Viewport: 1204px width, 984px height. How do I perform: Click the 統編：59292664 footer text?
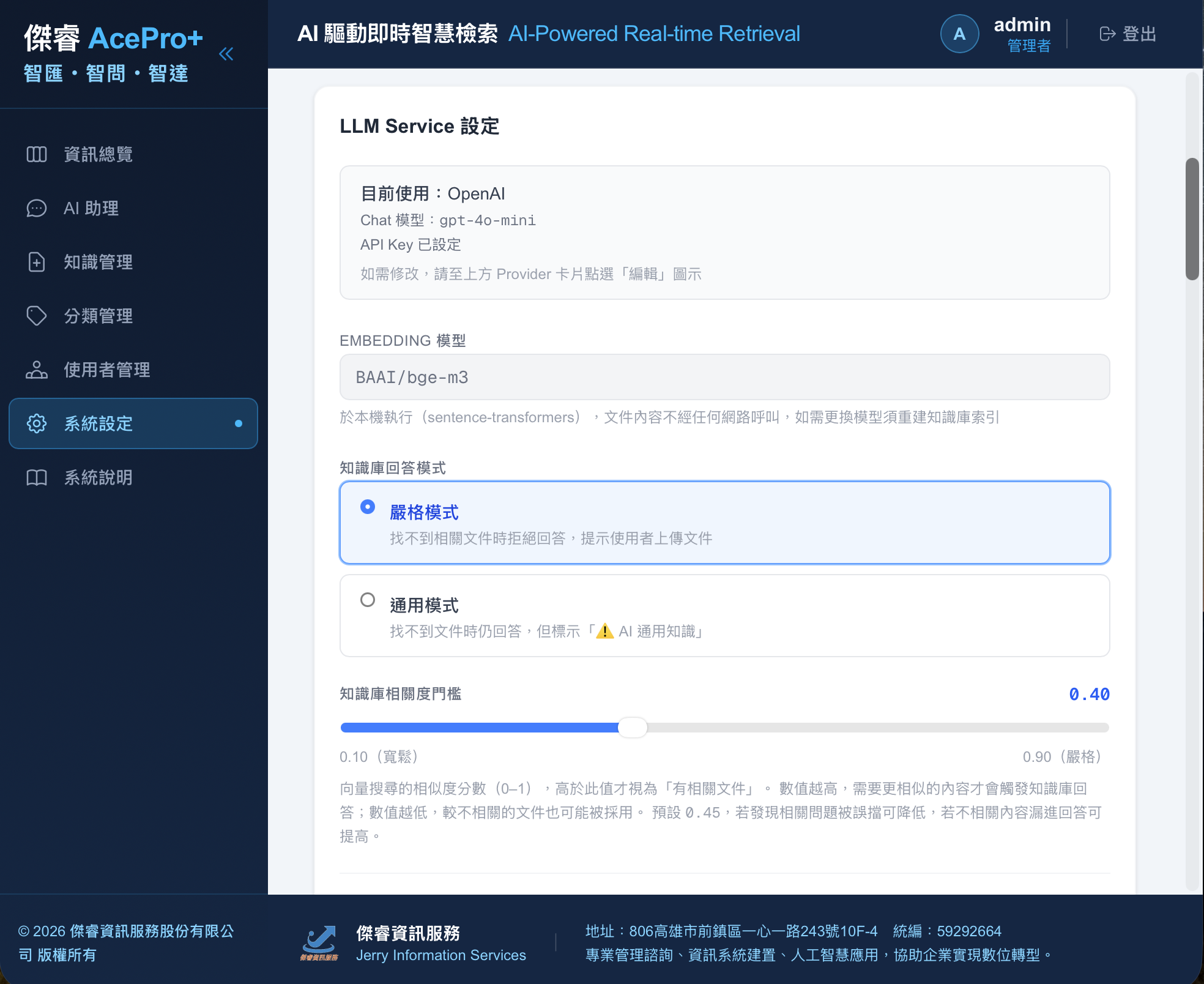pyautogui.click(x=947, y=931)
